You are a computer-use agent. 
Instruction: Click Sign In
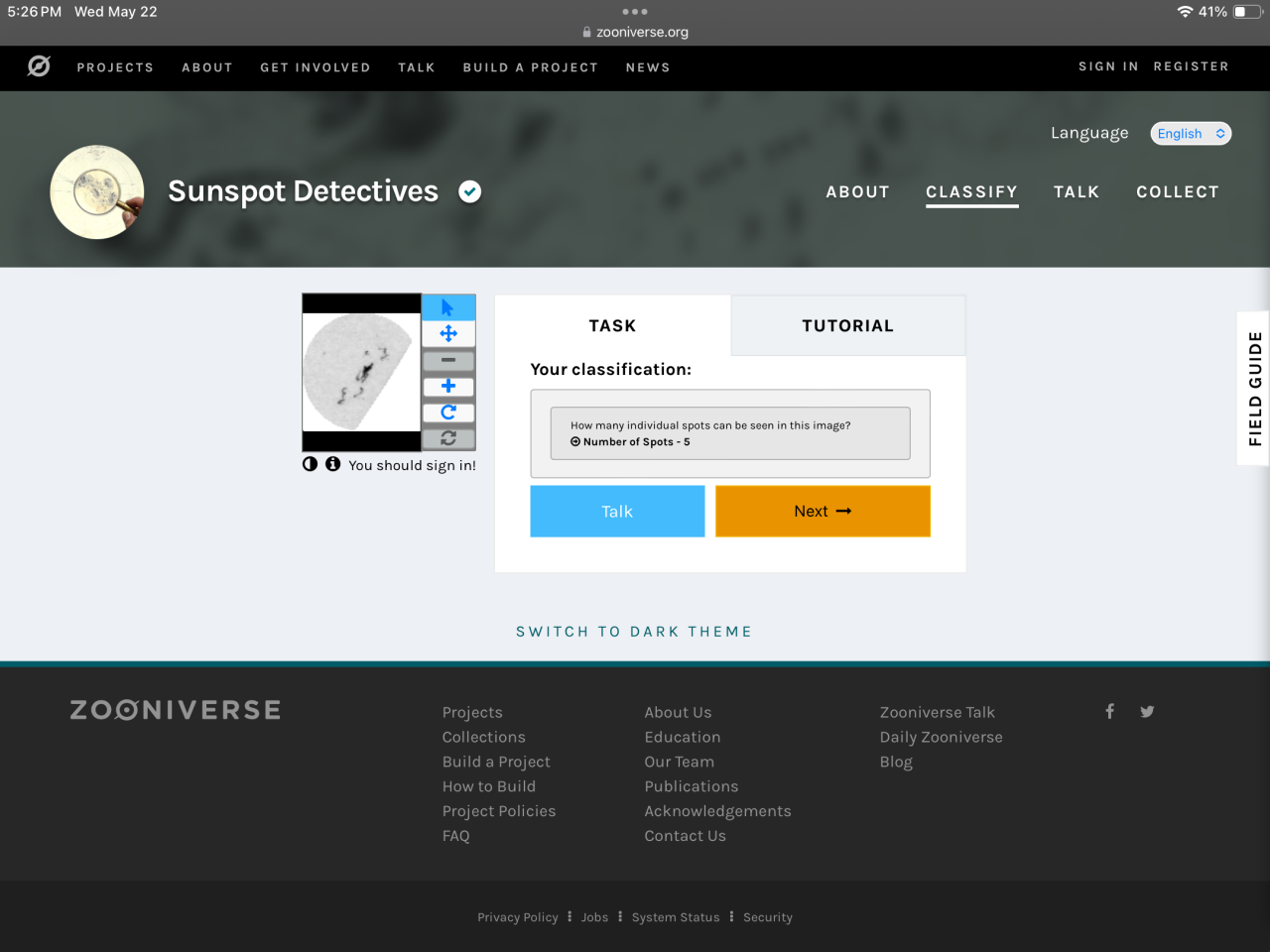(1108, 66)
